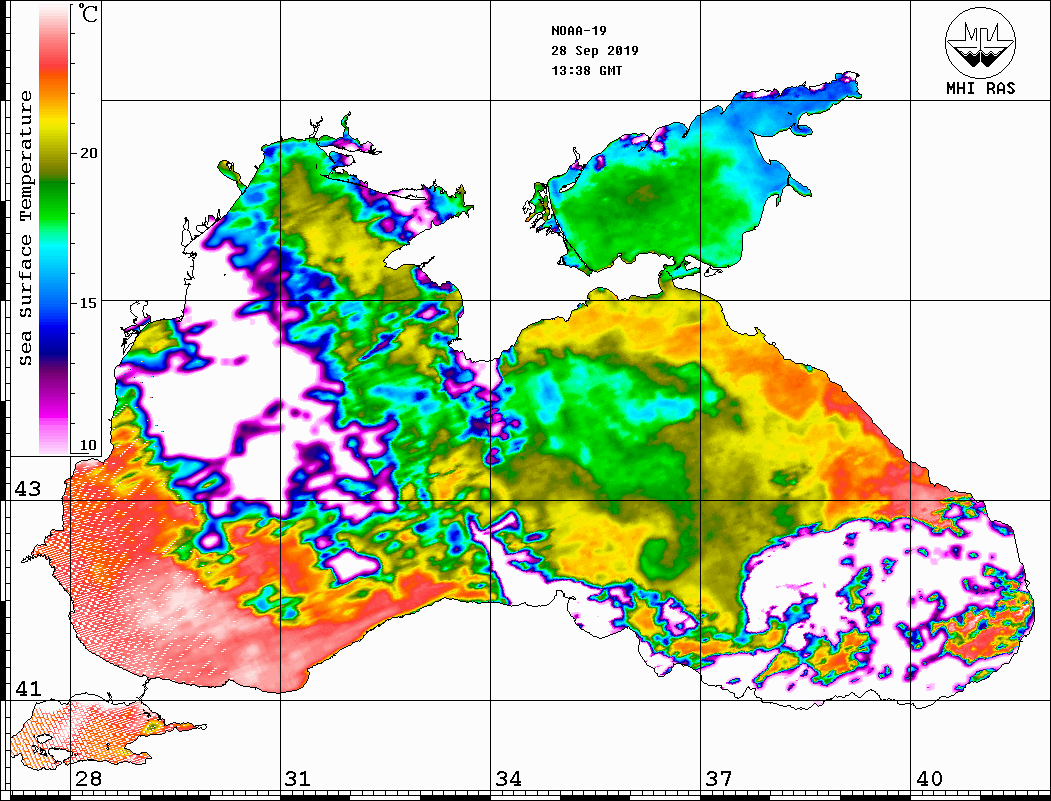
Task: Click the "°C" unit label
Action: pos(88,13)
